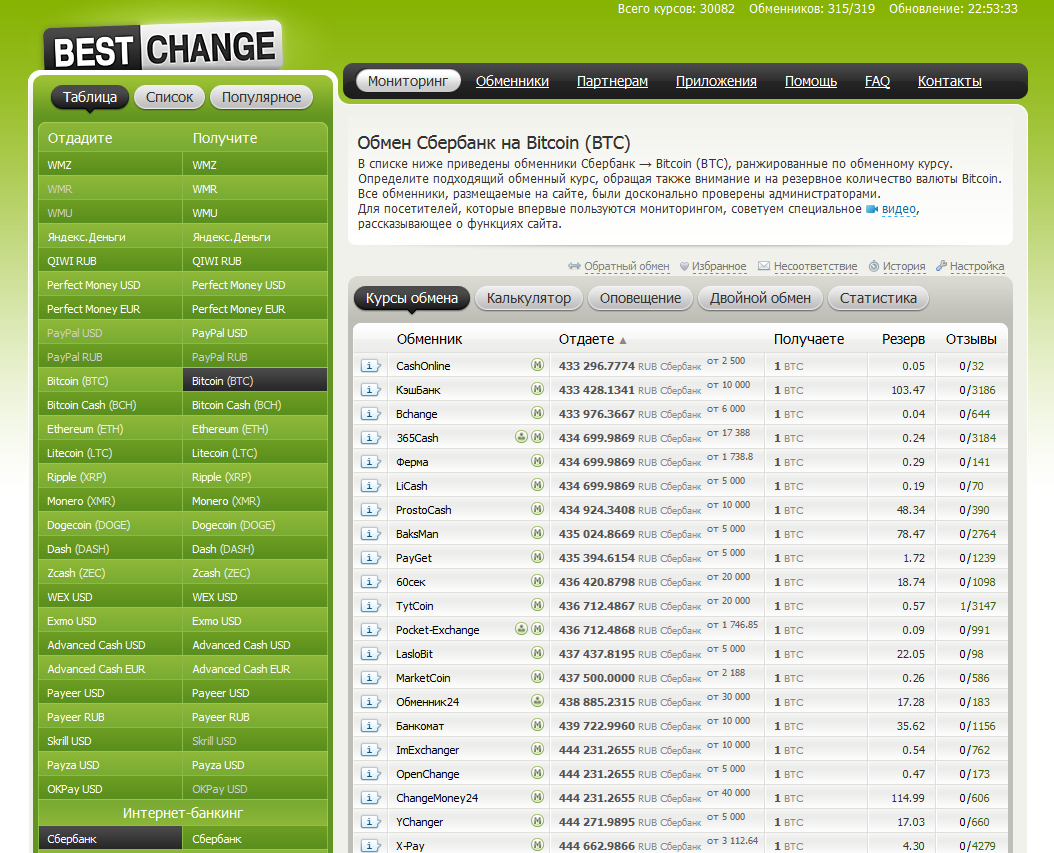Open info icon for MarketCoin row
This screenshot has height=853, width=1054.
pos(370,678)
